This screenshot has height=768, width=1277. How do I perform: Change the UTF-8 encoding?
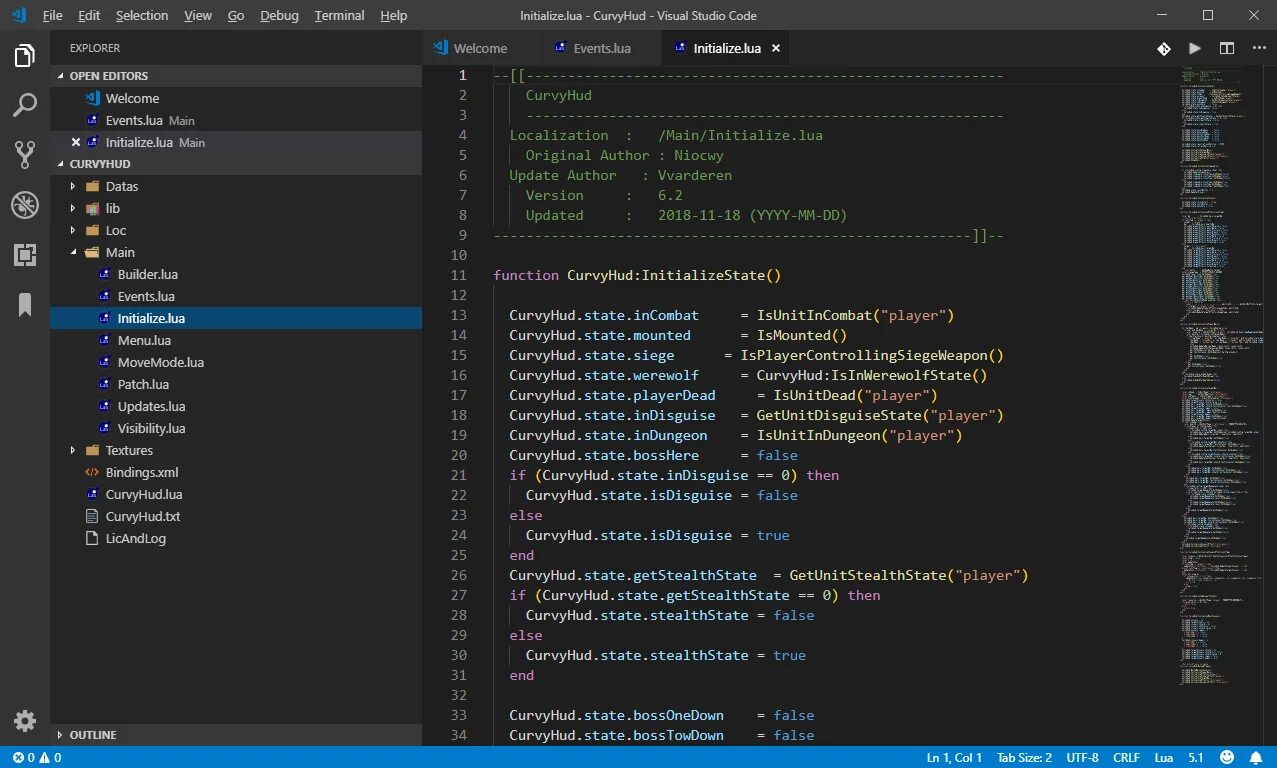click(x=1082, y=758)
